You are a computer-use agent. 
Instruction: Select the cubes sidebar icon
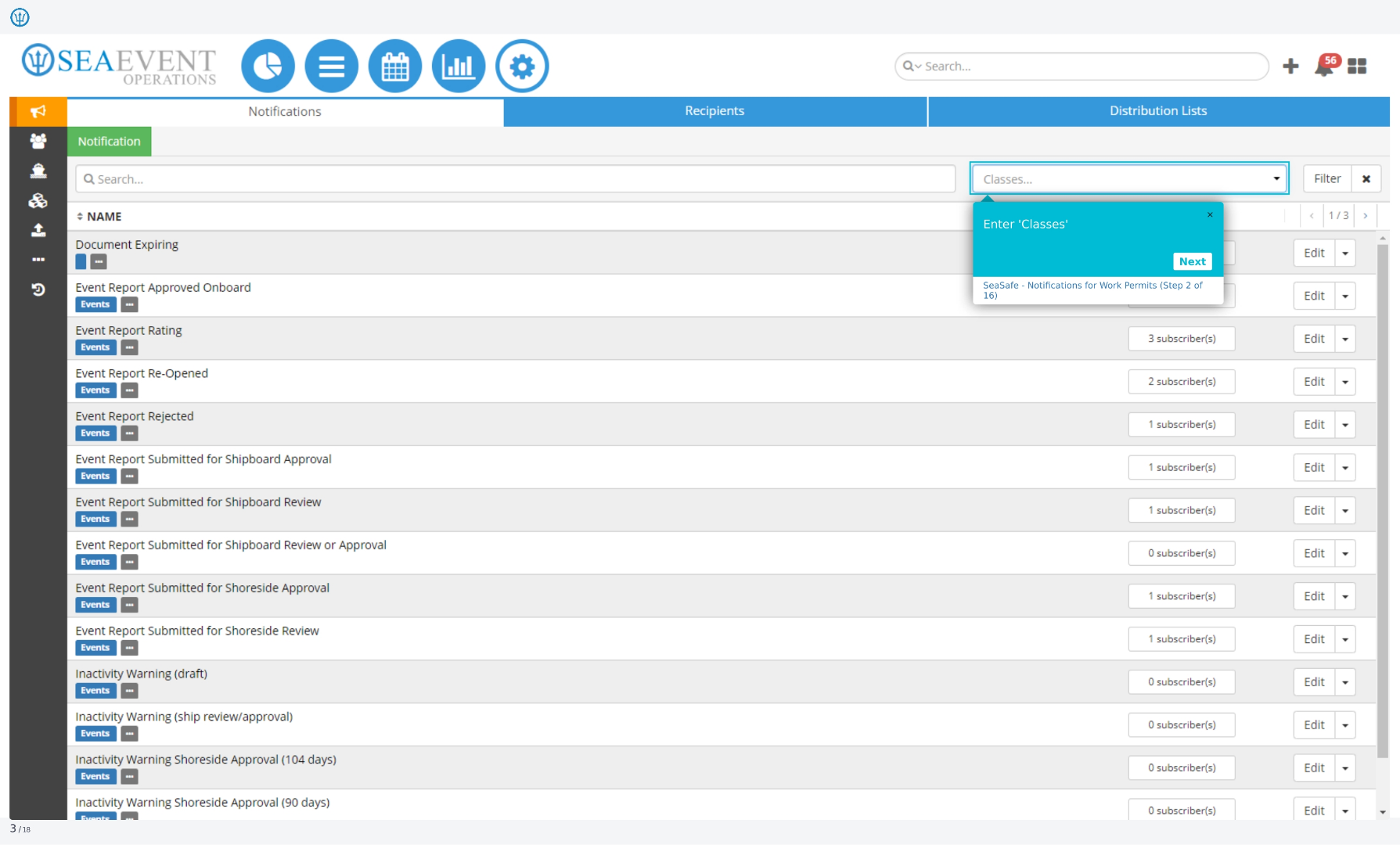pos(38,200)
